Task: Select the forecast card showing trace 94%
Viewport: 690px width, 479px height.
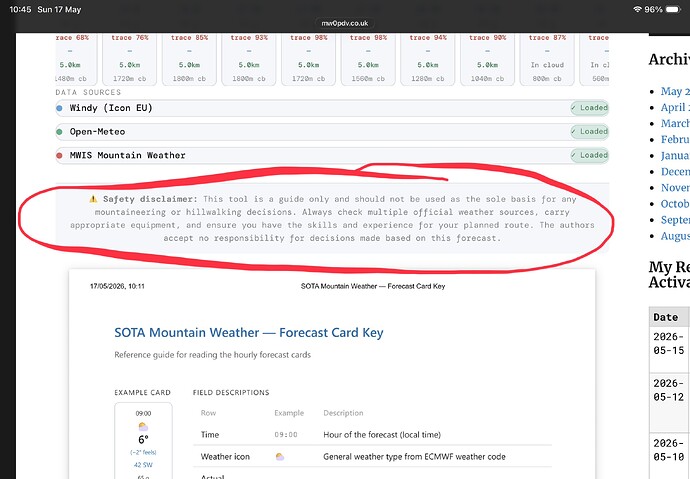Action: [428, 59]
